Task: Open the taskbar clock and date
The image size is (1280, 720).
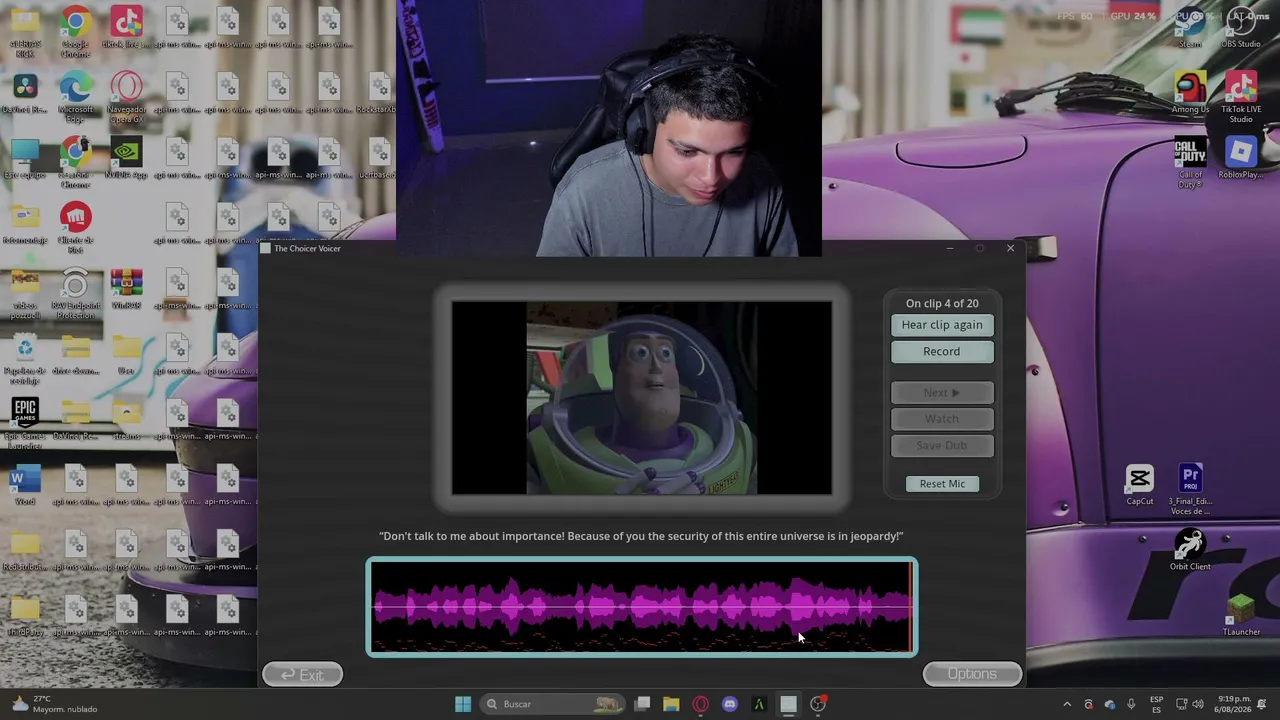Action: (x=1233, y=704)
